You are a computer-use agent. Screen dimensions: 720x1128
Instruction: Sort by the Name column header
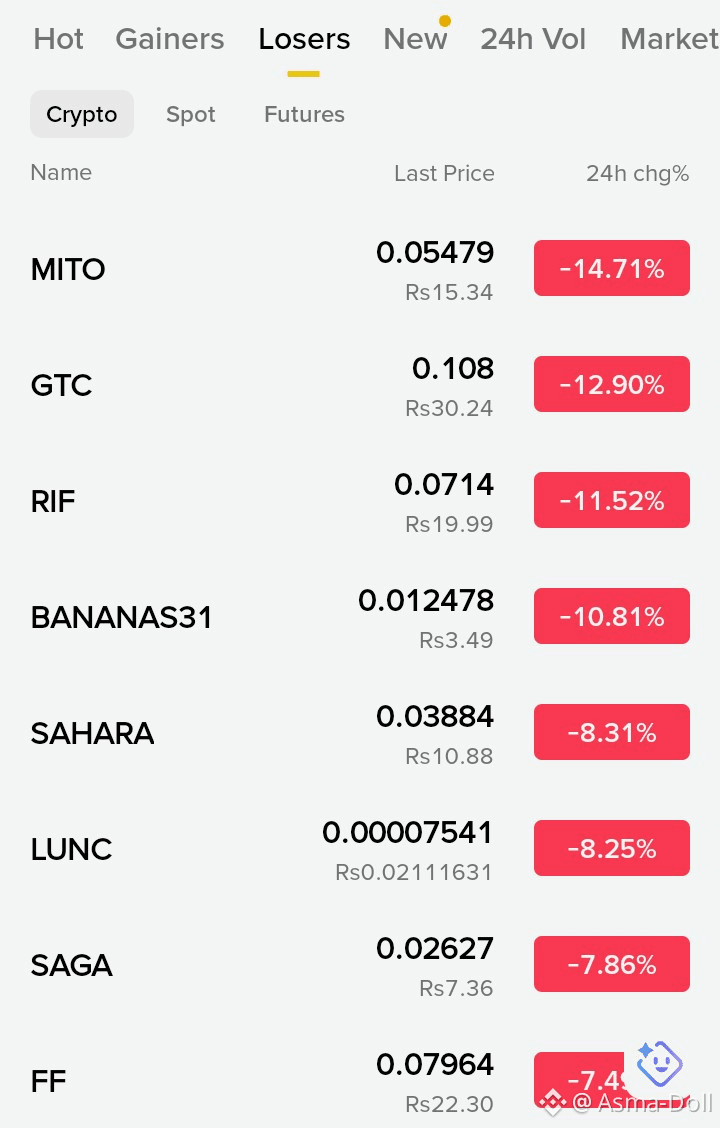(x=61, y=173)
